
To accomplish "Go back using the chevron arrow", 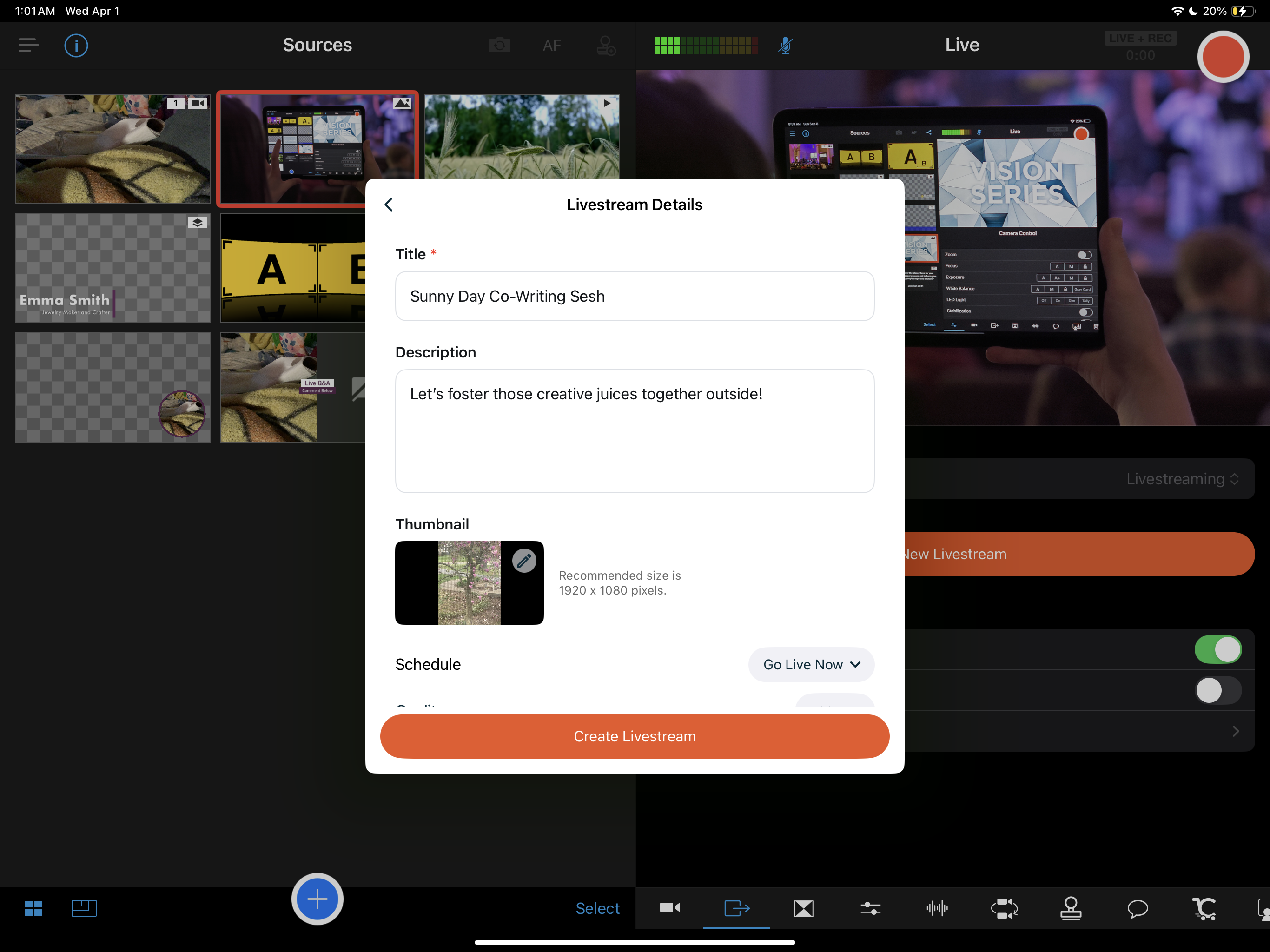I will [389, 205].
